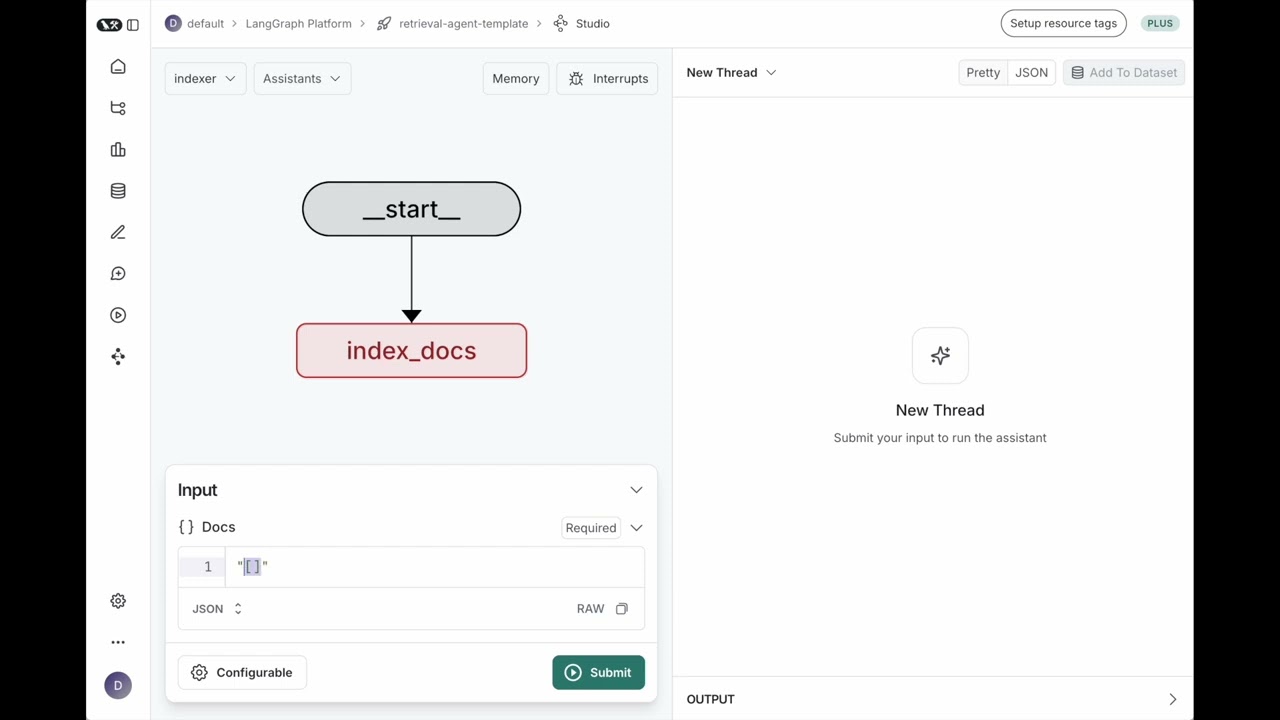This screenshot has height=720, width=1280.
Task: Open the Home icon in sidebar
Action: pyautogui.click(x=118, y=67)
